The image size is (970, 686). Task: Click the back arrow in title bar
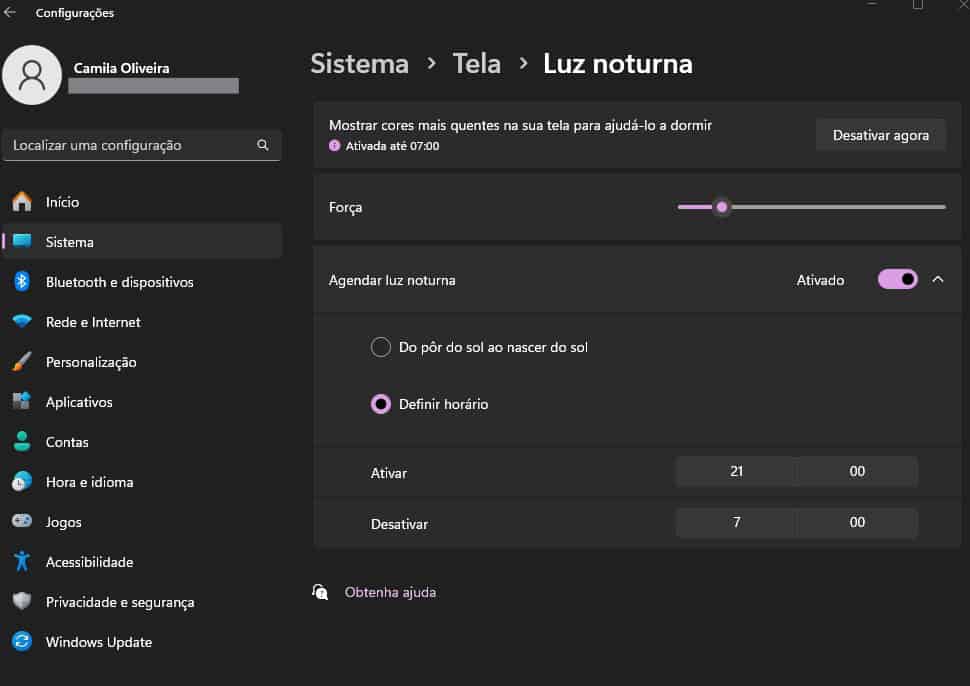pyautogui.click(x=11, y=13)
